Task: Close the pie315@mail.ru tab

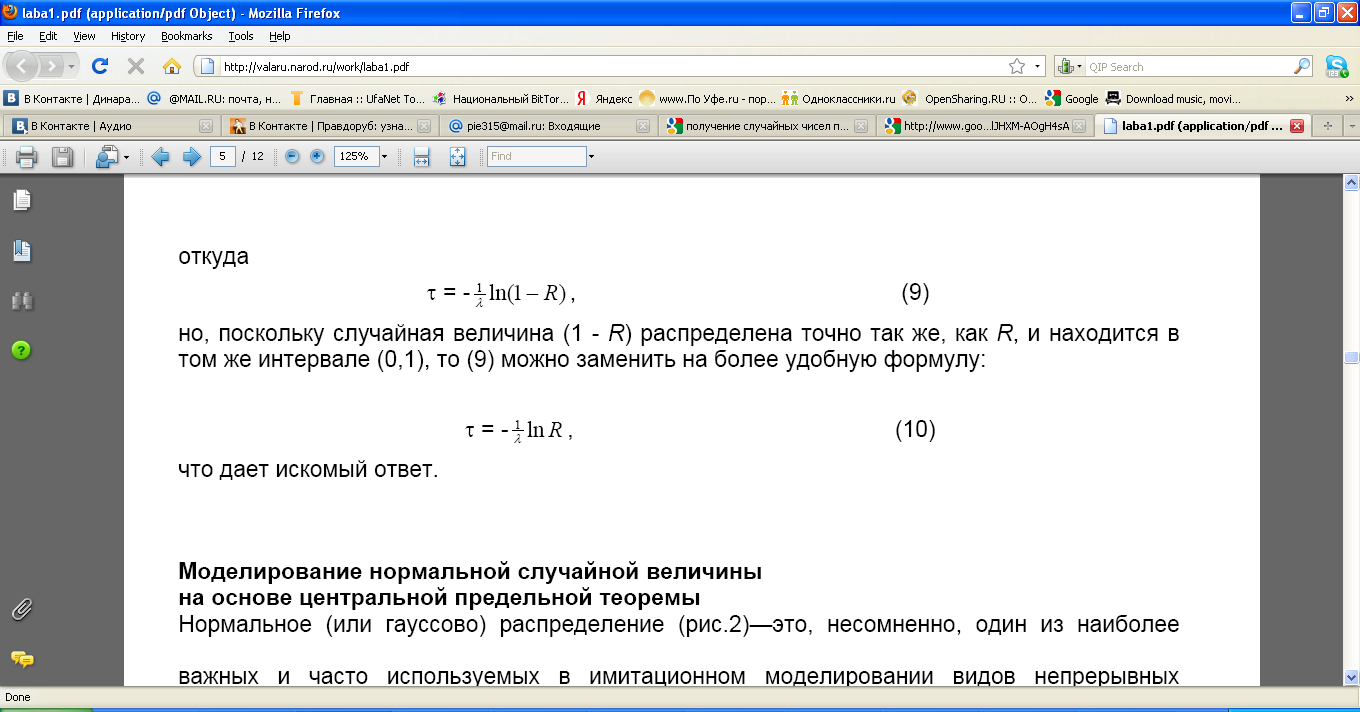Action: (x=643, y=127)
